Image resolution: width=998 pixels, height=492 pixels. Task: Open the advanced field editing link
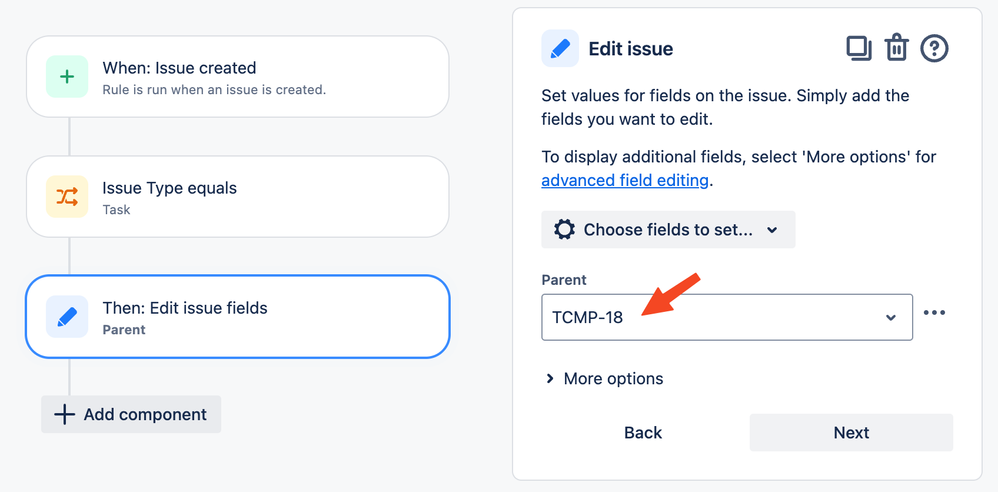coord(625,180)
